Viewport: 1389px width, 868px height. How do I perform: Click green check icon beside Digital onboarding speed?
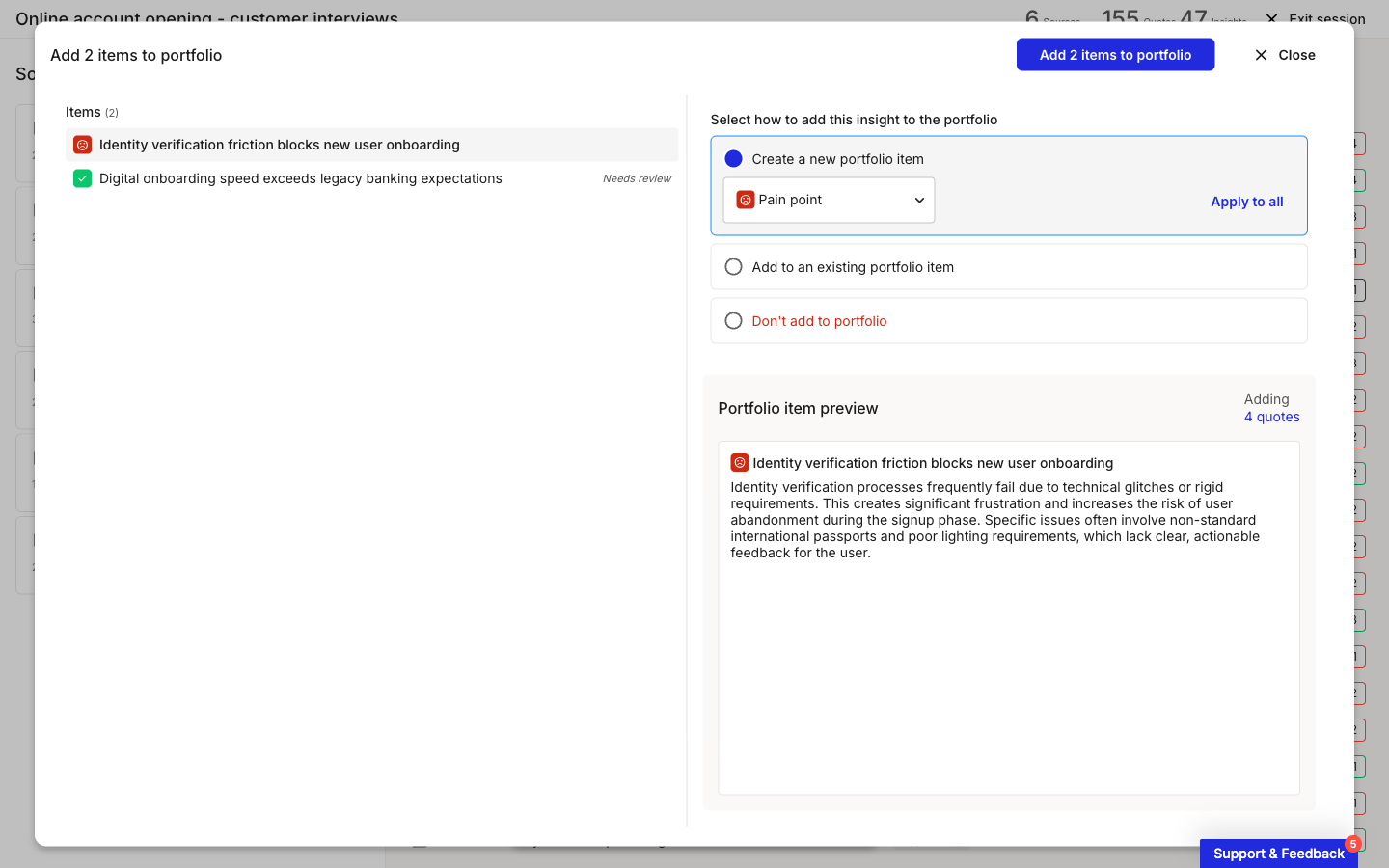(x=83, y=178)
